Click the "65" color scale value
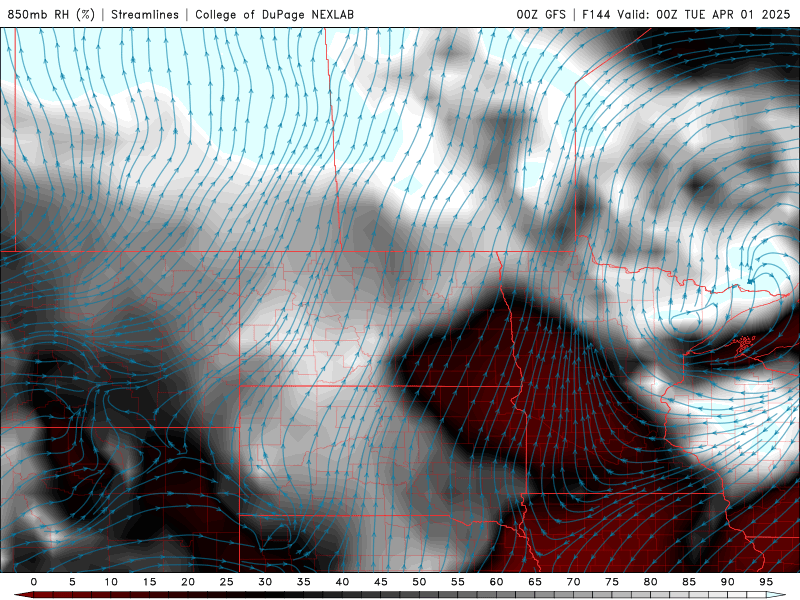Viewport: 800px width, 600px height. (x=534, y=582)
